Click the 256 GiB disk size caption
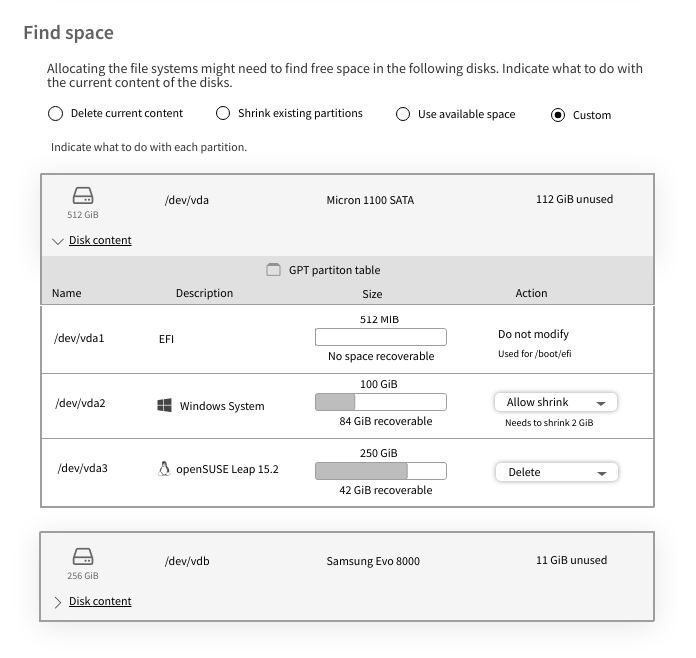This screenshot has height=658, width=696. click(x=83, y=576)
